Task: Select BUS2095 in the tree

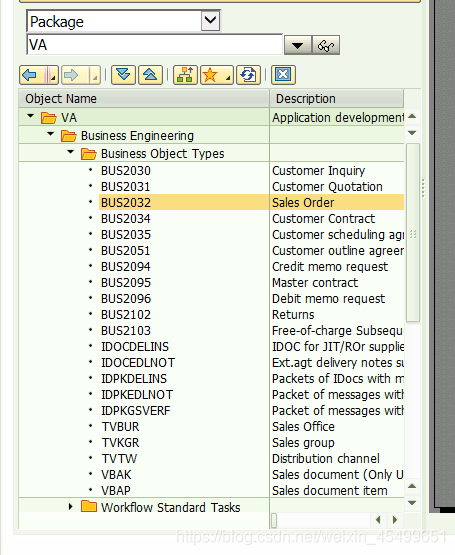Action: point(126,282)
